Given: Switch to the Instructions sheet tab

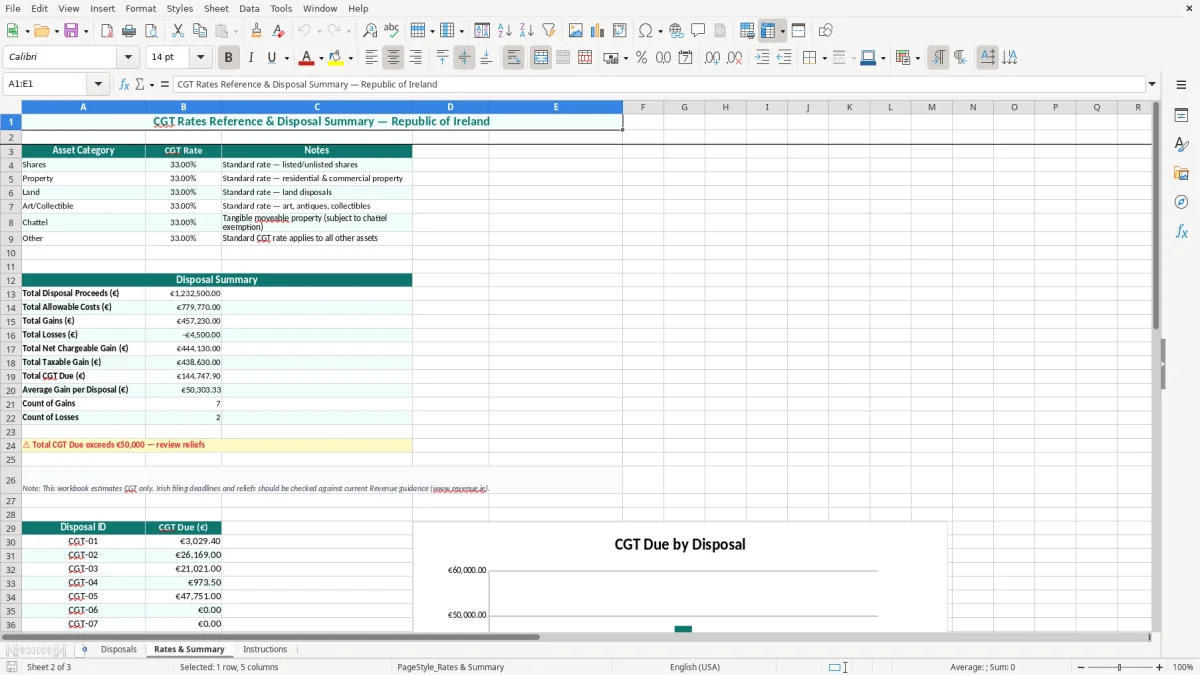Looking at the screenshot, I should tap(265, 649).
